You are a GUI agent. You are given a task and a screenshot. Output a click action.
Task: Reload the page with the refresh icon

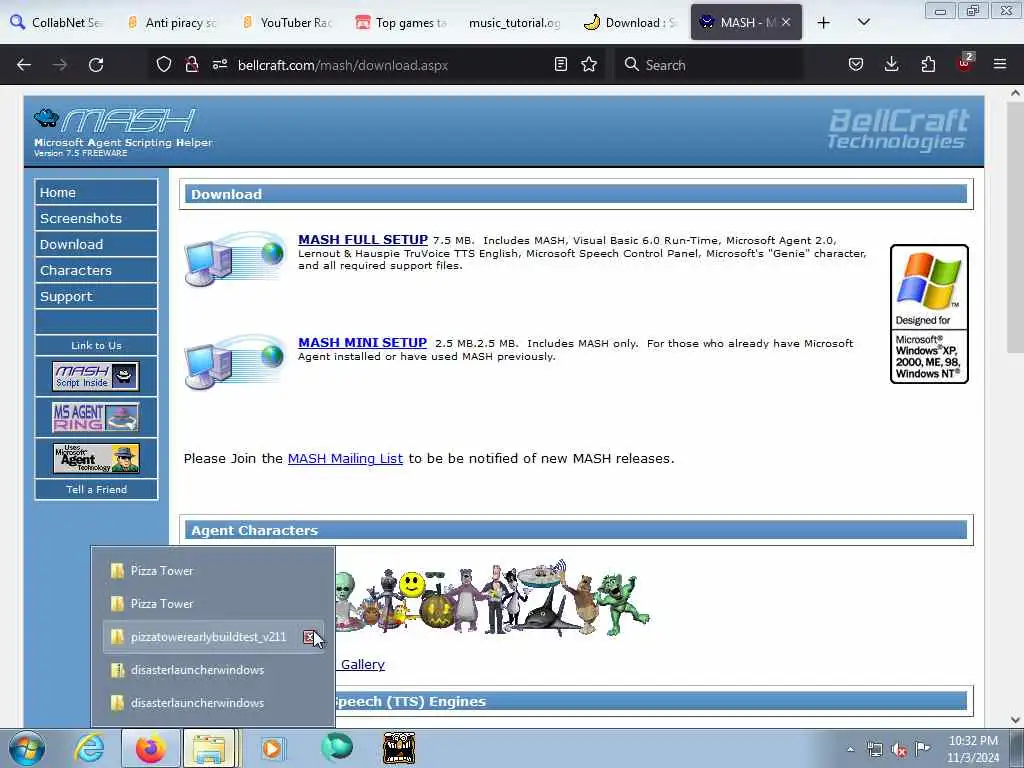click(96, 65)
